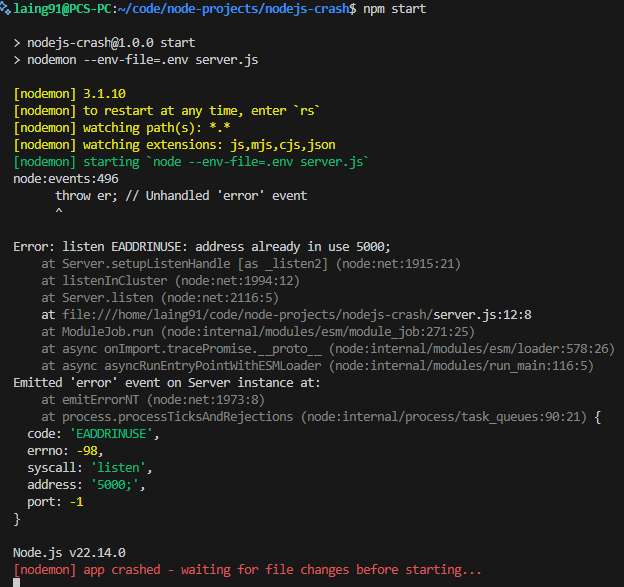Screen dimensions: 624x587
Task: Click the 'at Server.listen (node:net:2116:5)' line
Action: (x=160, y=298)
